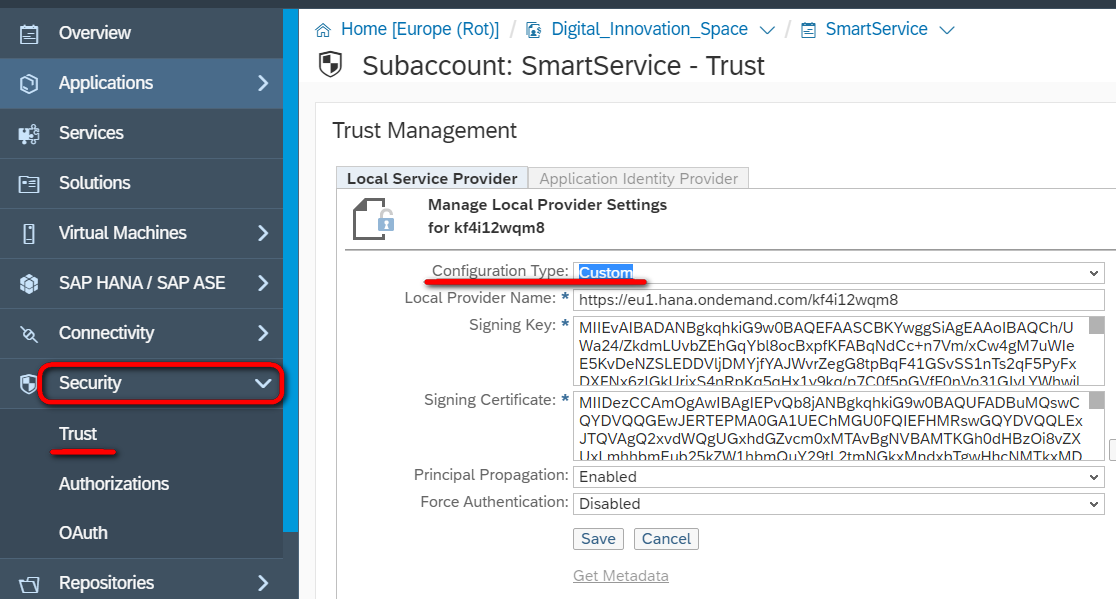Image resolution: width=1116 pixels, height=599 pixels.
Task: Open Digital_Innovation_Space breadcrumb link
Action: (x=649, y=29)
